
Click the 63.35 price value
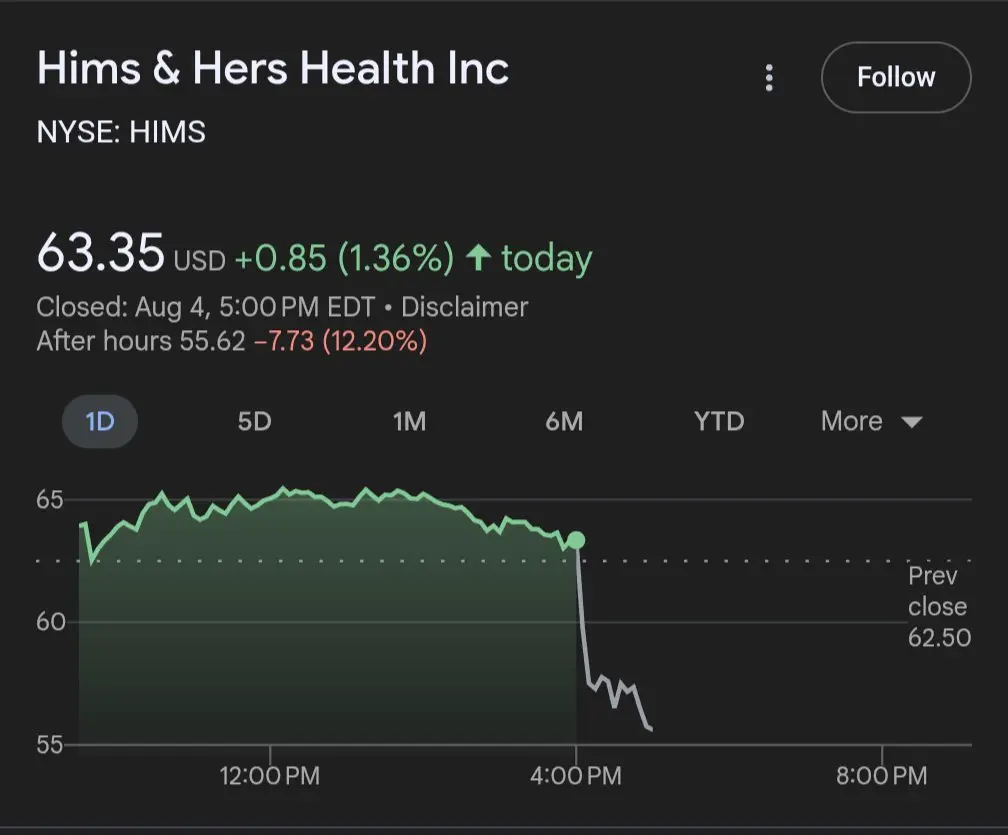[101, 253]
